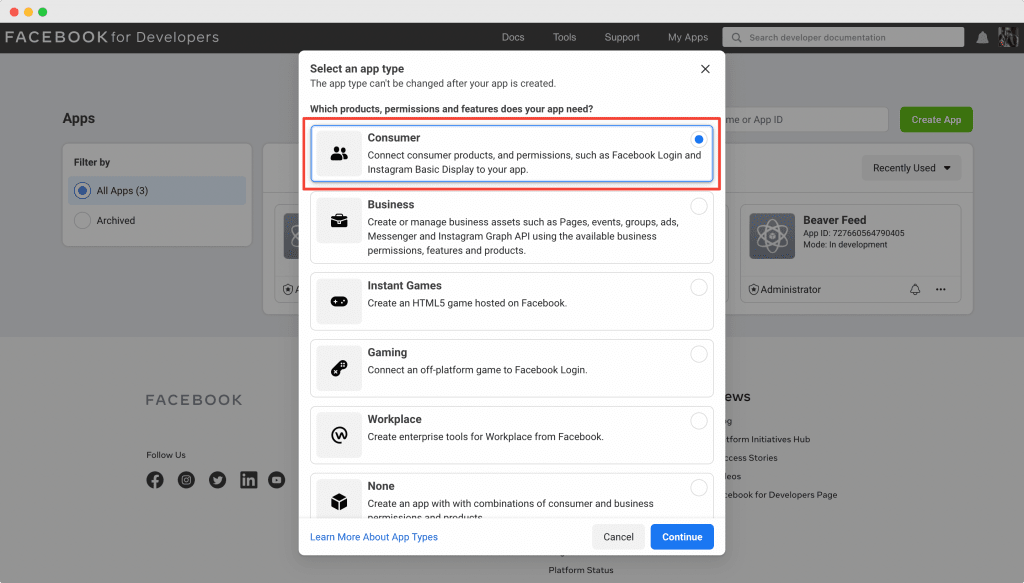Click the None cube icon
1024x583 pixels.
click(x=339, y=501)
